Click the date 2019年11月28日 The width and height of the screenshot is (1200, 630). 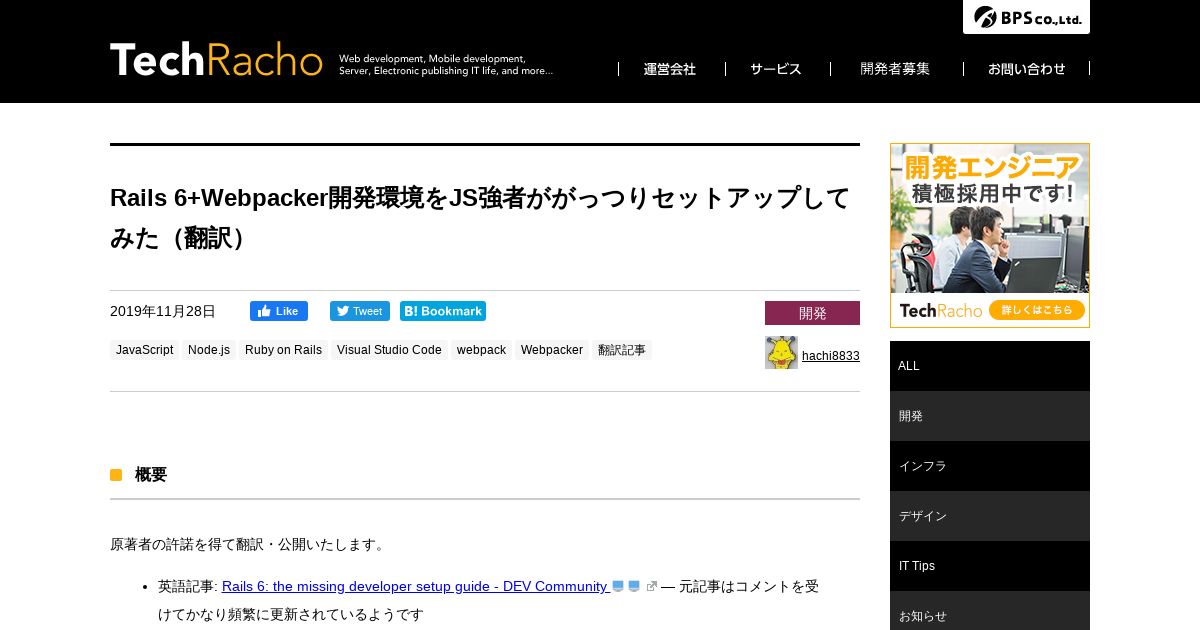163,311
